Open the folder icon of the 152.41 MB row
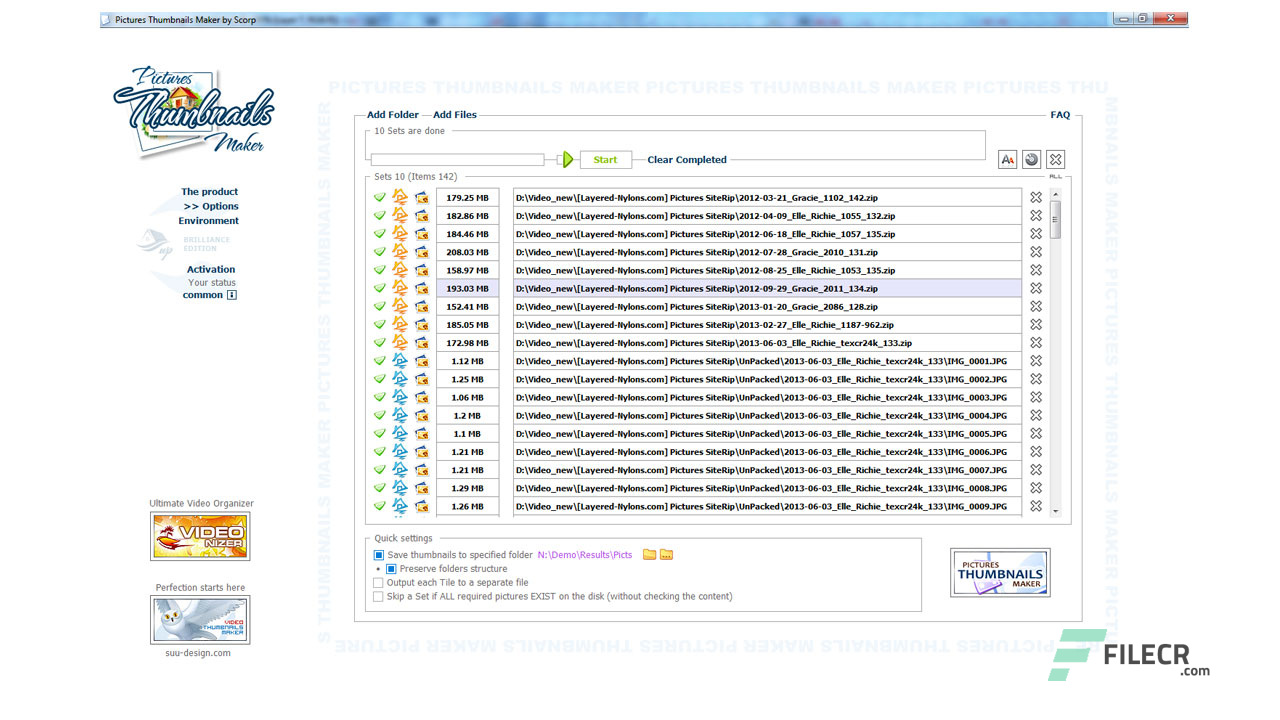1280x720 pixels. click(x=422, y=307)
